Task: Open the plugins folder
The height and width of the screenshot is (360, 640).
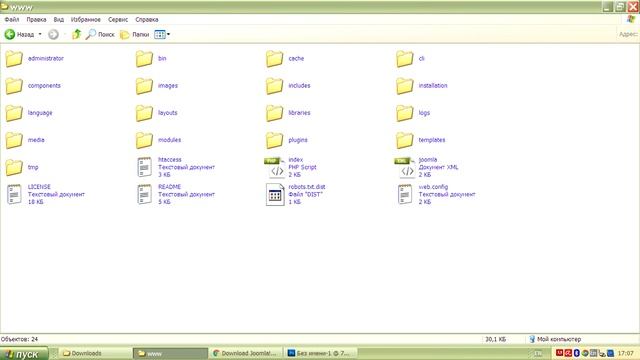Action: pyautogui.click(x=287, y=140)
